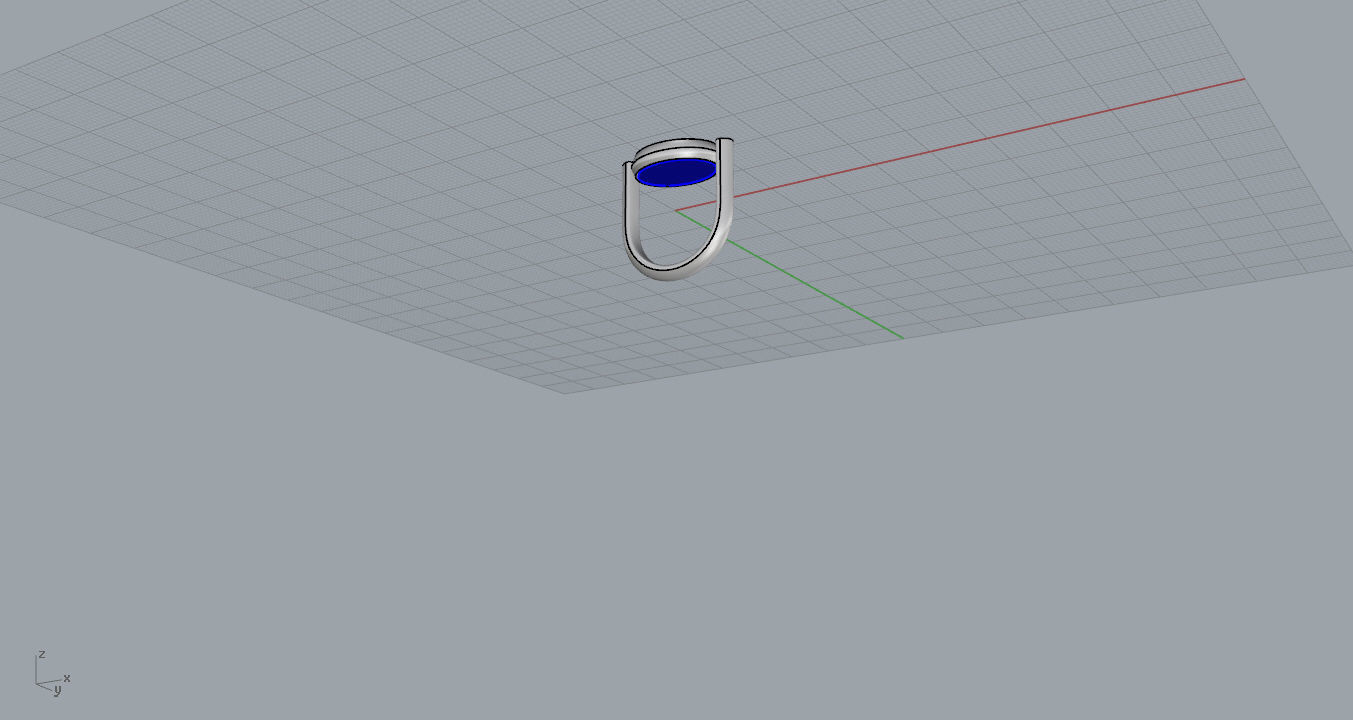
Task: Click the world axis icon
Action: point(52,672)
